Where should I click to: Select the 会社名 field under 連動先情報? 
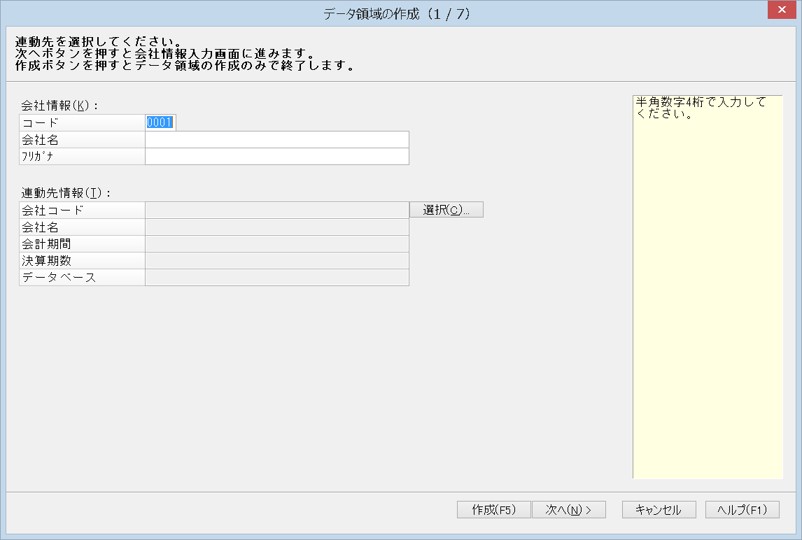(277, 227)
